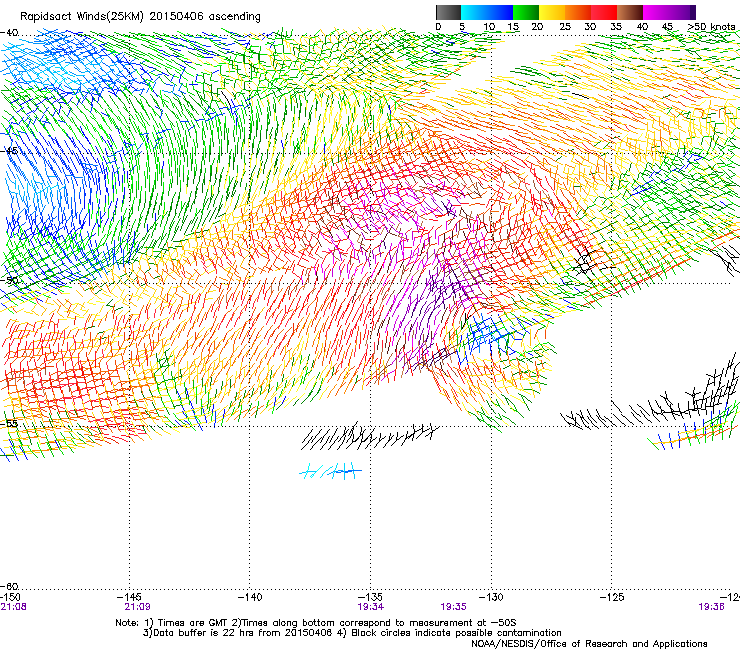Click the '-55' latitude axis label

pyautogui.click(x=9, y=423)
